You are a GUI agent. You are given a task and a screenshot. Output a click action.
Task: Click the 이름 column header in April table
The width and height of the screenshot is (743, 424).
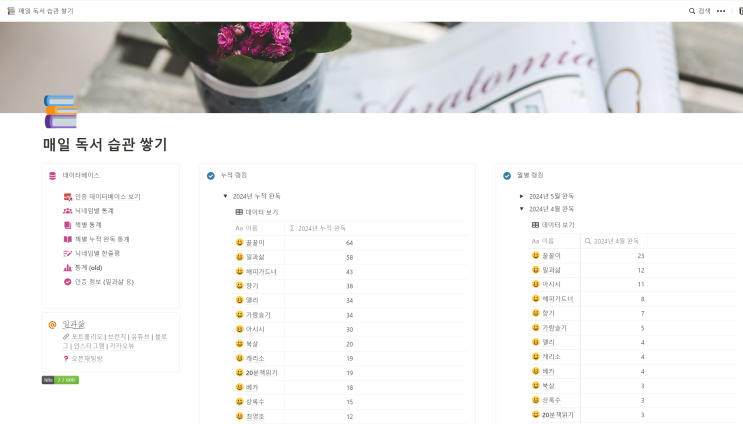click(x=555, y=241)
